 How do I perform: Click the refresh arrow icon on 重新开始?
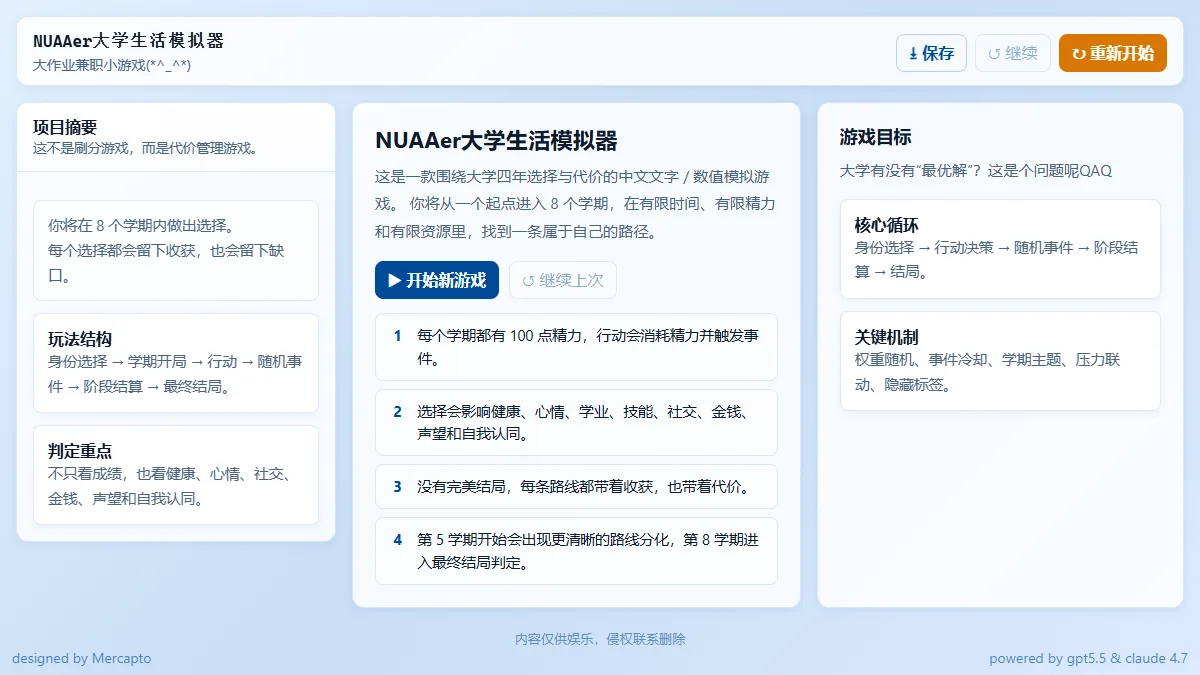[1078, 54]
